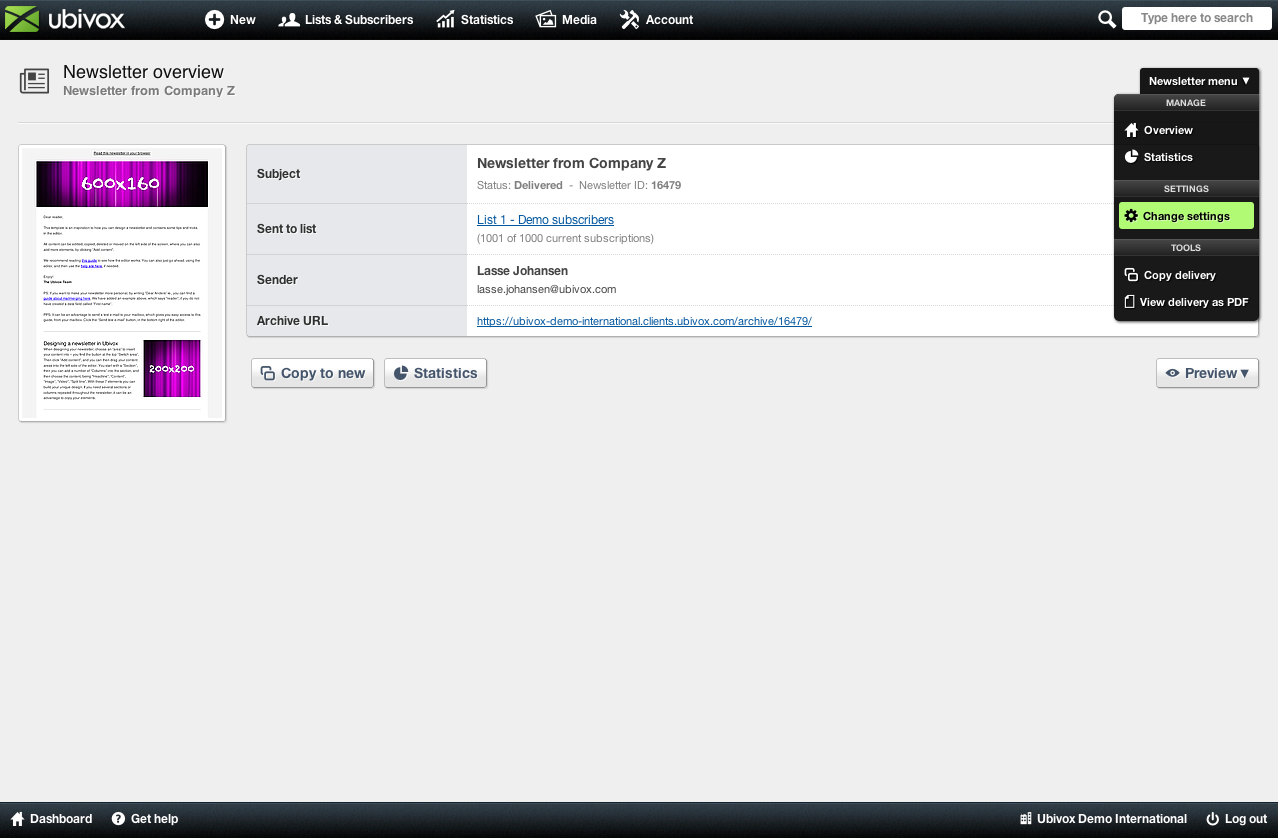Screen dimensions: 1278x838
Task: Open the archive URL link
Action: pos(644,321)
